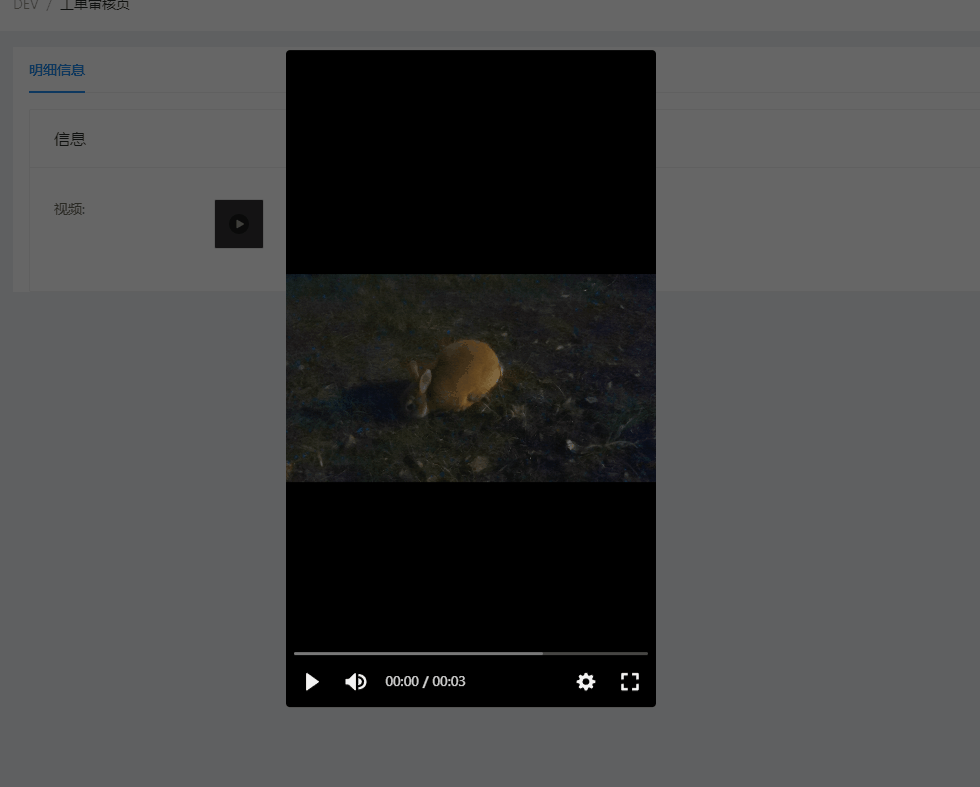
Task: Switch to the 明细信息 tab
Action: [57, 70]
